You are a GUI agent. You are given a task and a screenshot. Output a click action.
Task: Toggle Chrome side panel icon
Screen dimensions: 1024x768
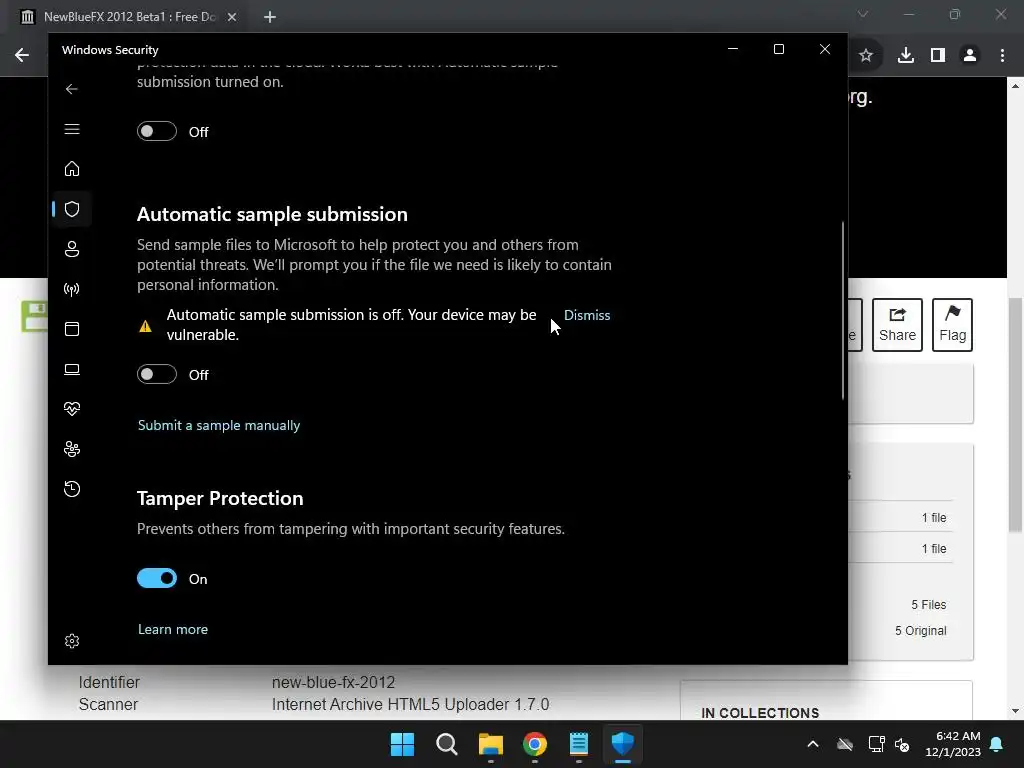tap(938, 56)
